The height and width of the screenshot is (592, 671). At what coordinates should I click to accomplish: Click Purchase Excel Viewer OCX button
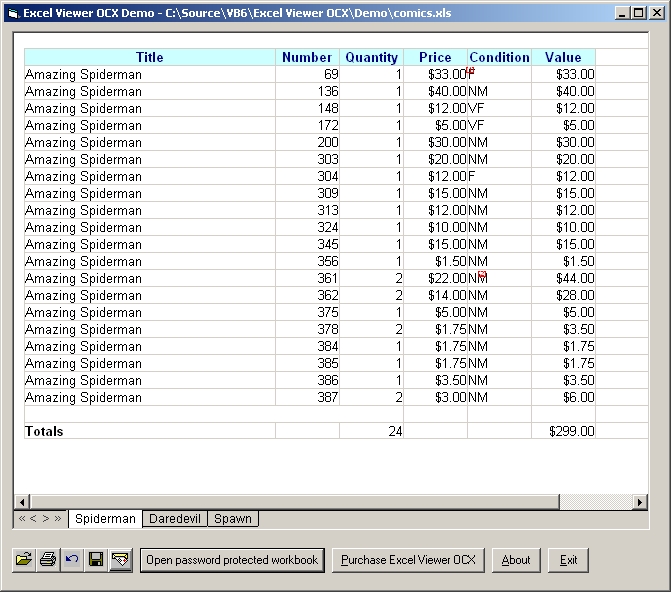(408, 560)
